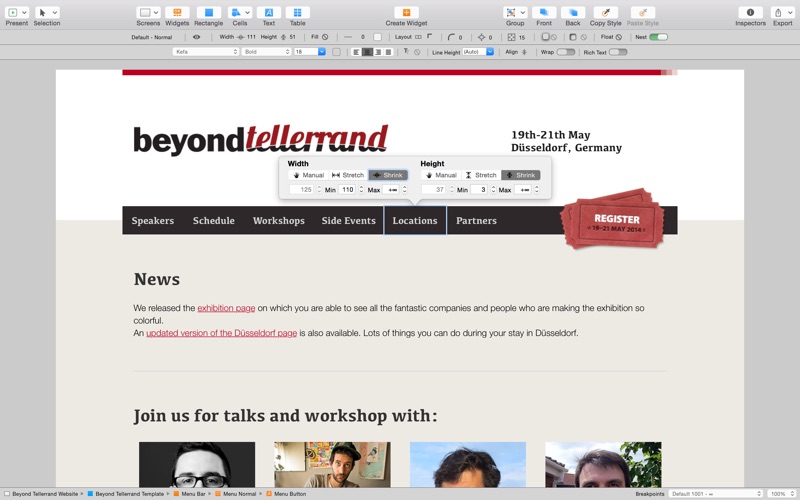Click the Layout icon

[418, 37]
